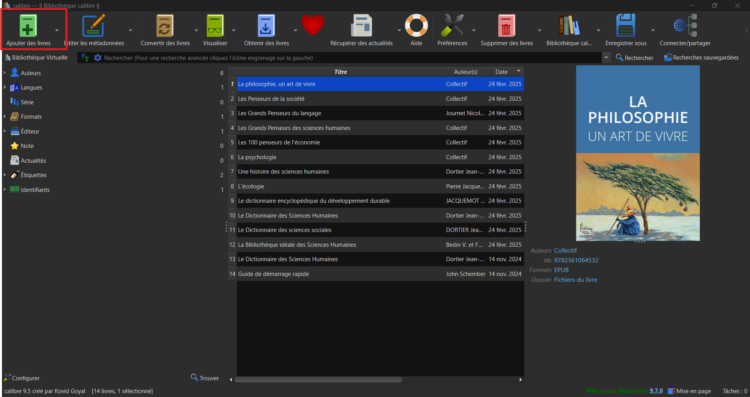Screen dimensions: 750x397
Task: Open Bibliothèque calibre library icon
Action: (x=569, y=25)
